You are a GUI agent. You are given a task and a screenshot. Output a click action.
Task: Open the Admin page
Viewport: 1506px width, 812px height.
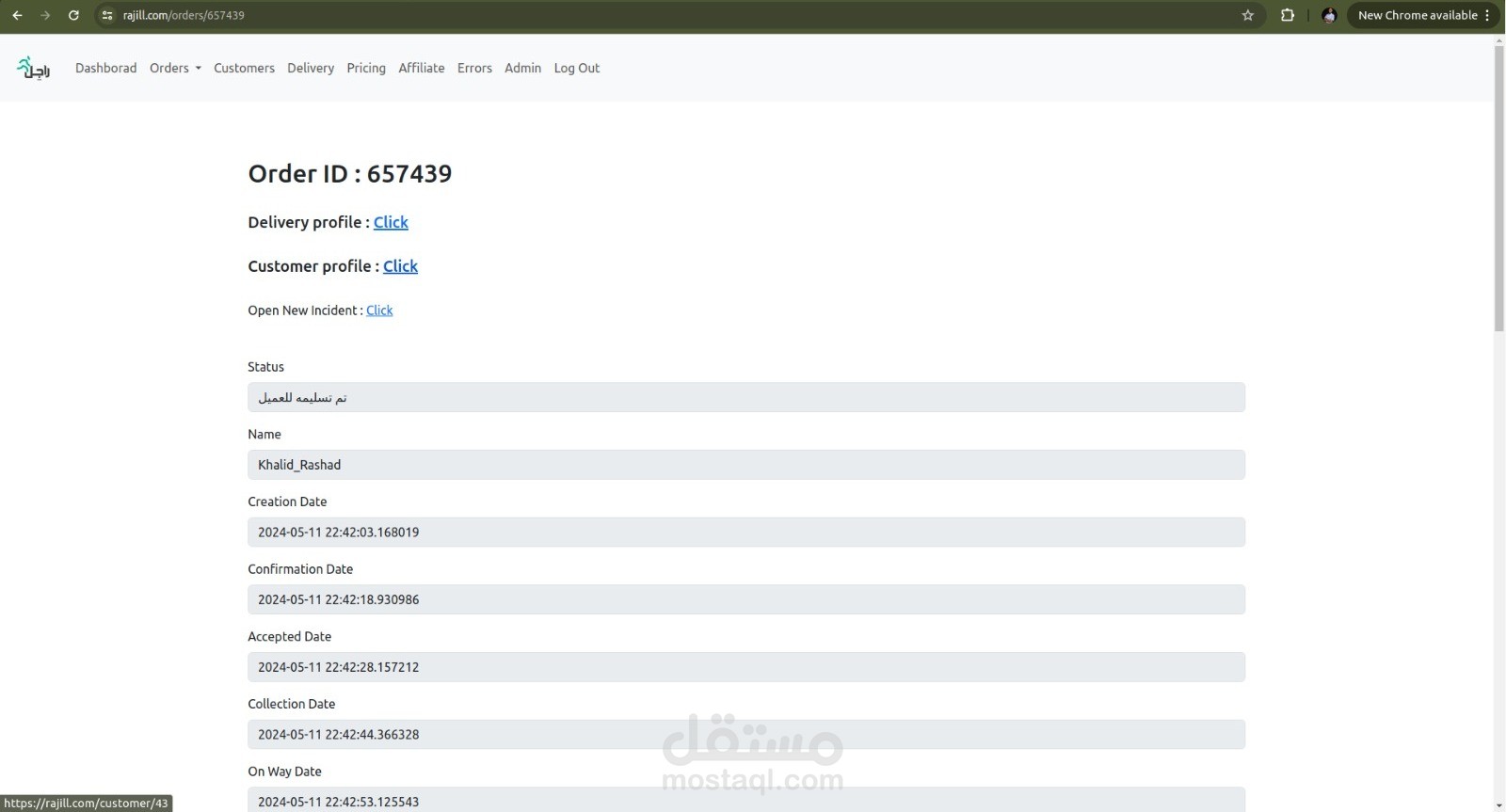coord(522,68)
